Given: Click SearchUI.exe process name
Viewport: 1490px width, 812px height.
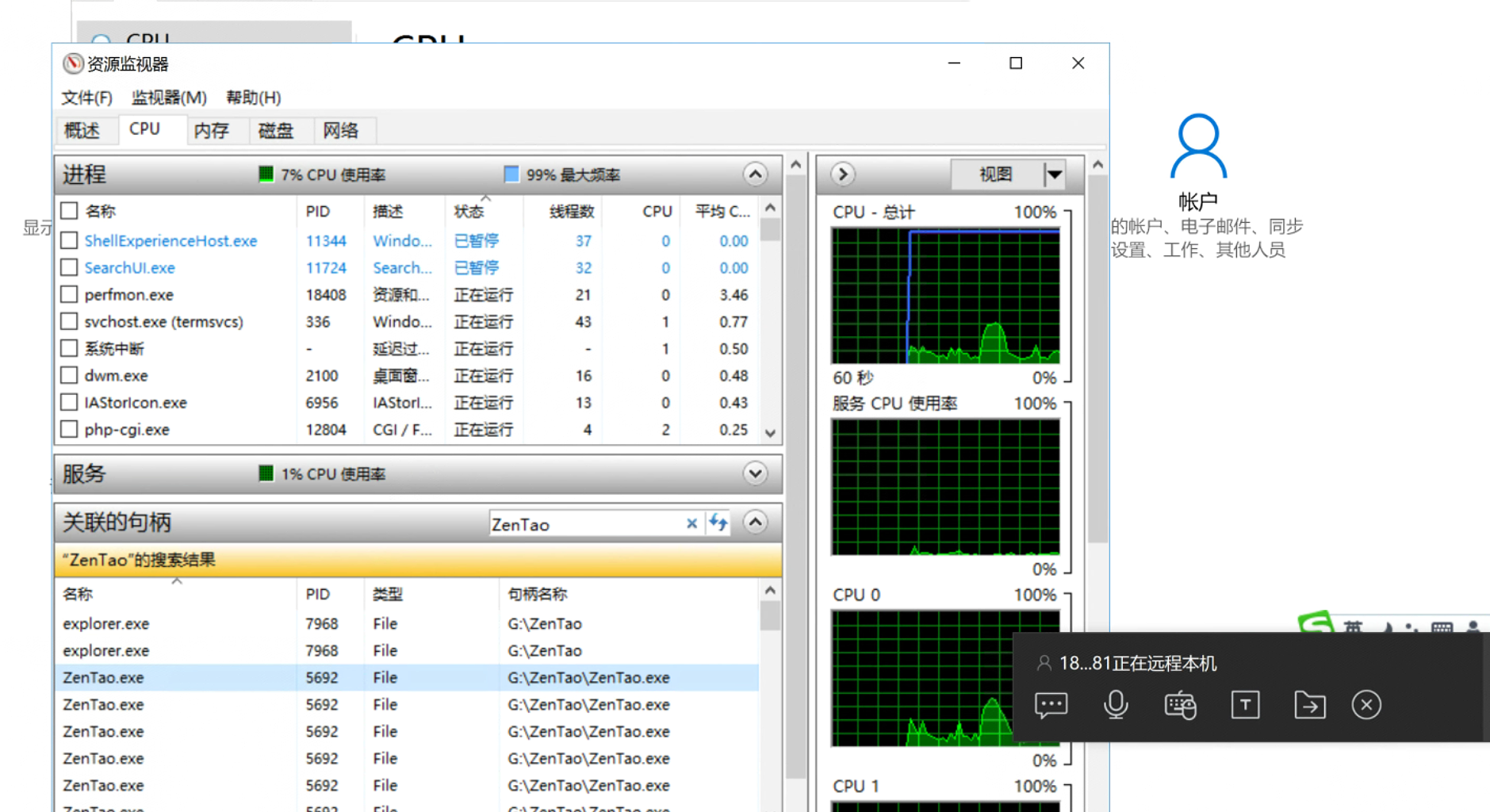Looking at the screenshot, I should point(130,267).
